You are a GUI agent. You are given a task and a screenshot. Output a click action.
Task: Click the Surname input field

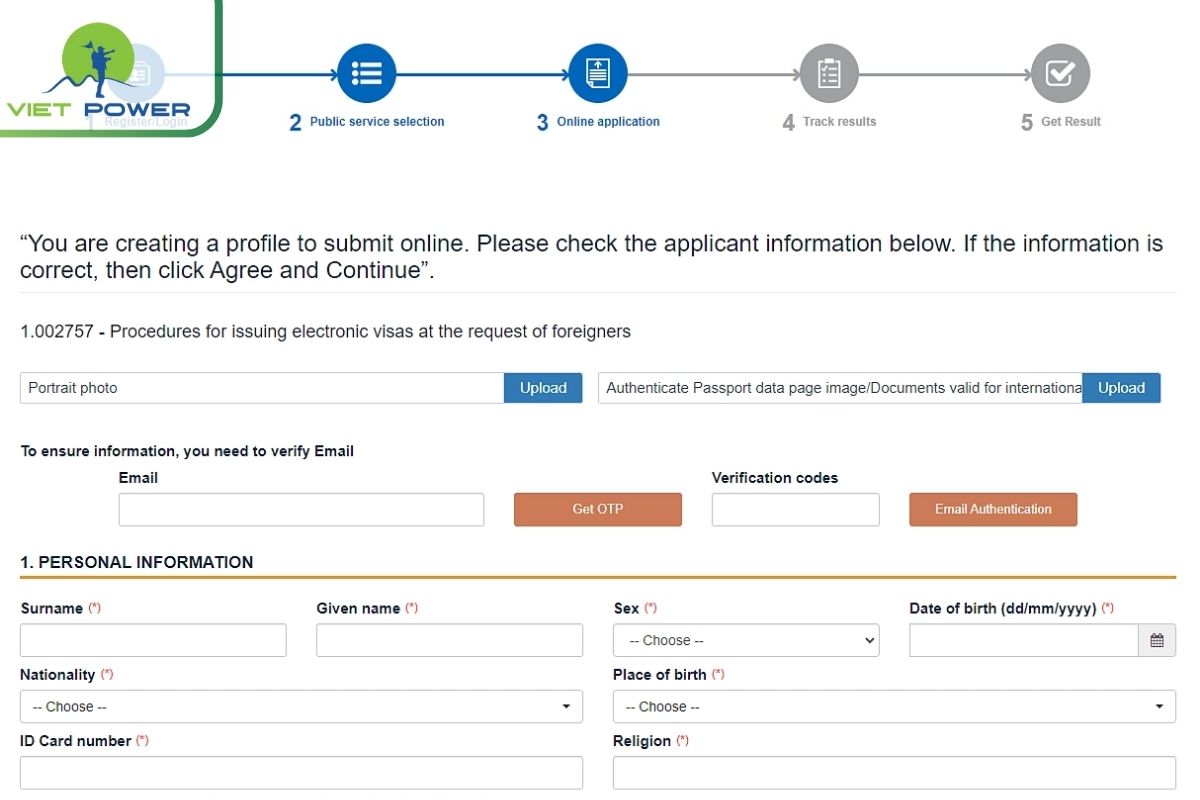[152, 640]
